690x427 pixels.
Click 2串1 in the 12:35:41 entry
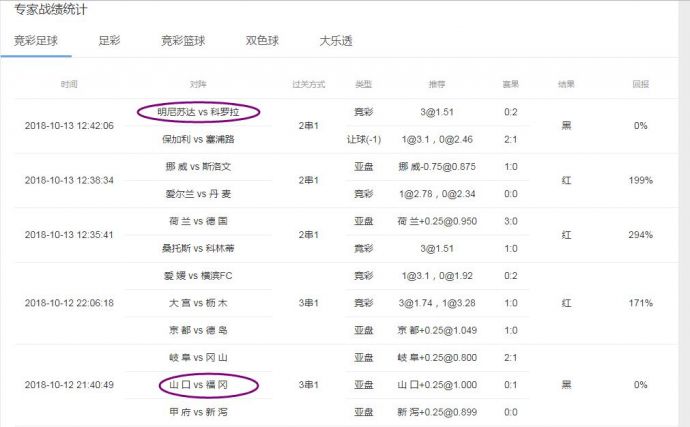[x=308, y=235]
